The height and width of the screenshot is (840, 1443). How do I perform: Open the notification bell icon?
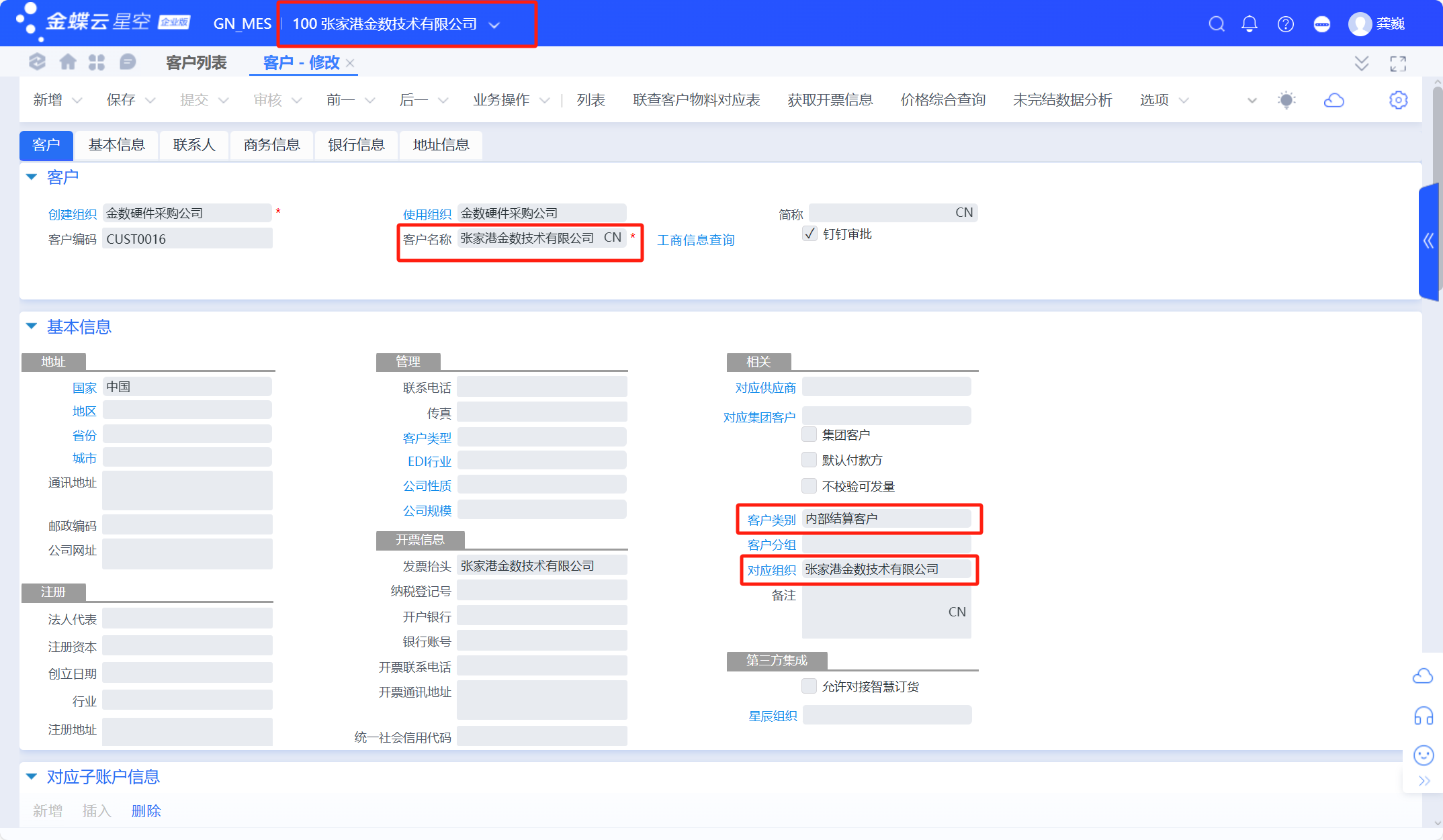click(x=1250, y=24)
